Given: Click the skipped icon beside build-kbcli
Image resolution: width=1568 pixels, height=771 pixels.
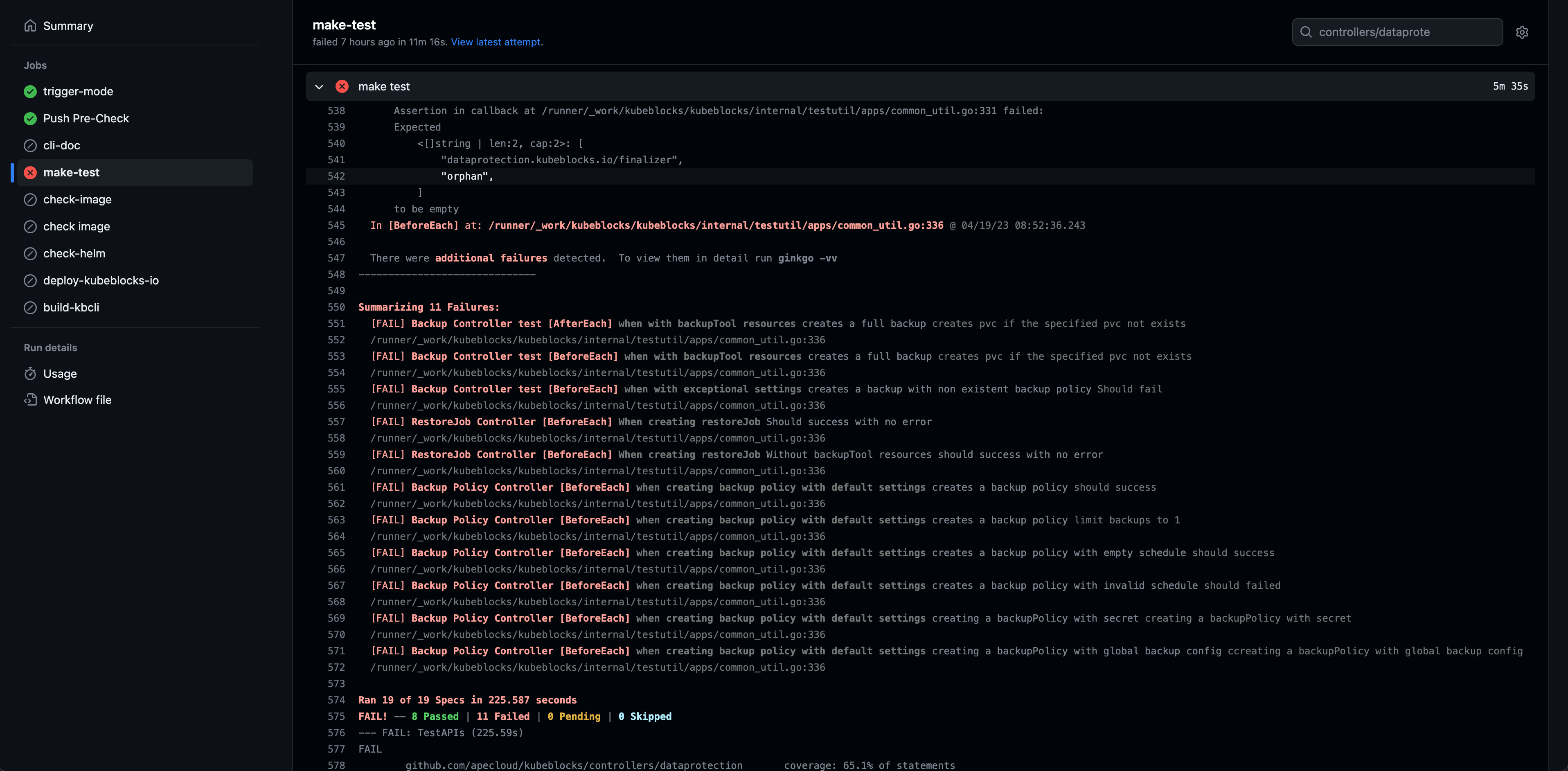Looking at the screenshot, I should coord(30,308).
